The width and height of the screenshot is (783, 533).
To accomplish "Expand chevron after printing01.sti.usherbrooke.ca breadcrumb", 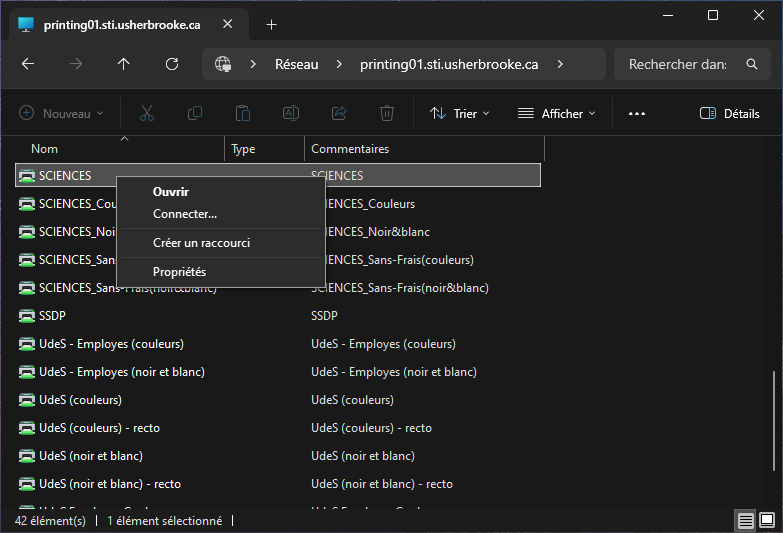I will pyautogui.click(x=560, y=64).
